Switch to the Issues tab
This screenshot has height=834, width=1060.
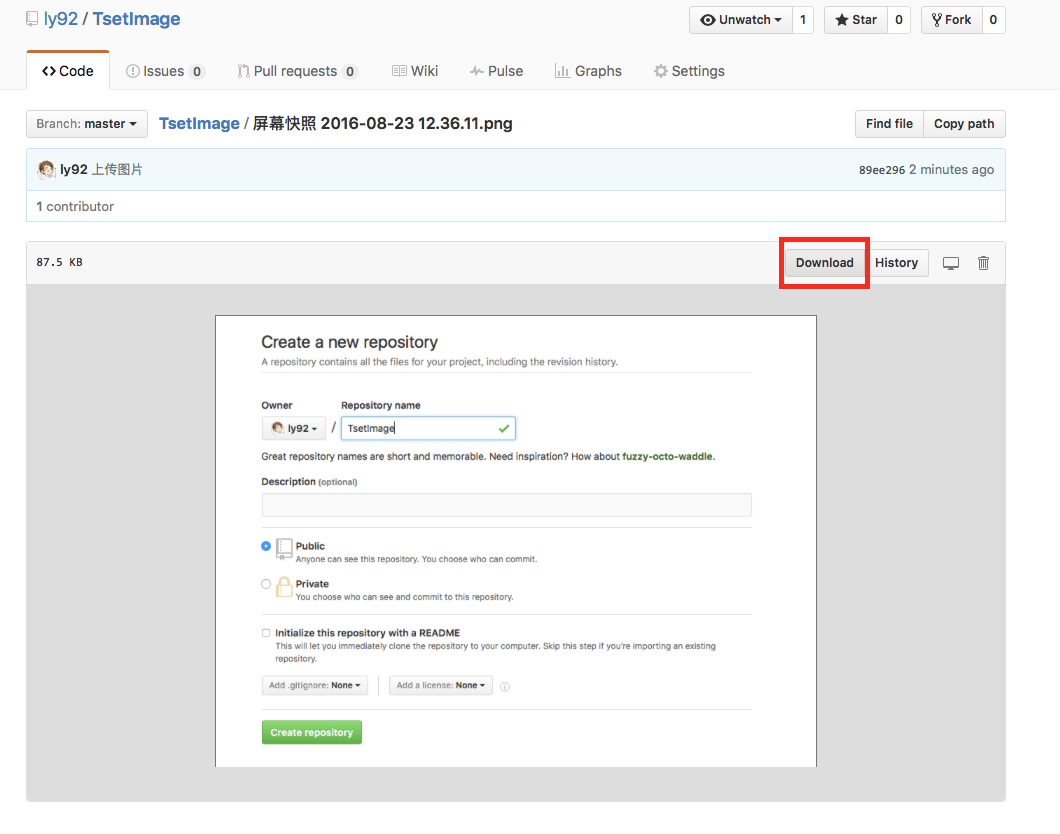[165, 71]
